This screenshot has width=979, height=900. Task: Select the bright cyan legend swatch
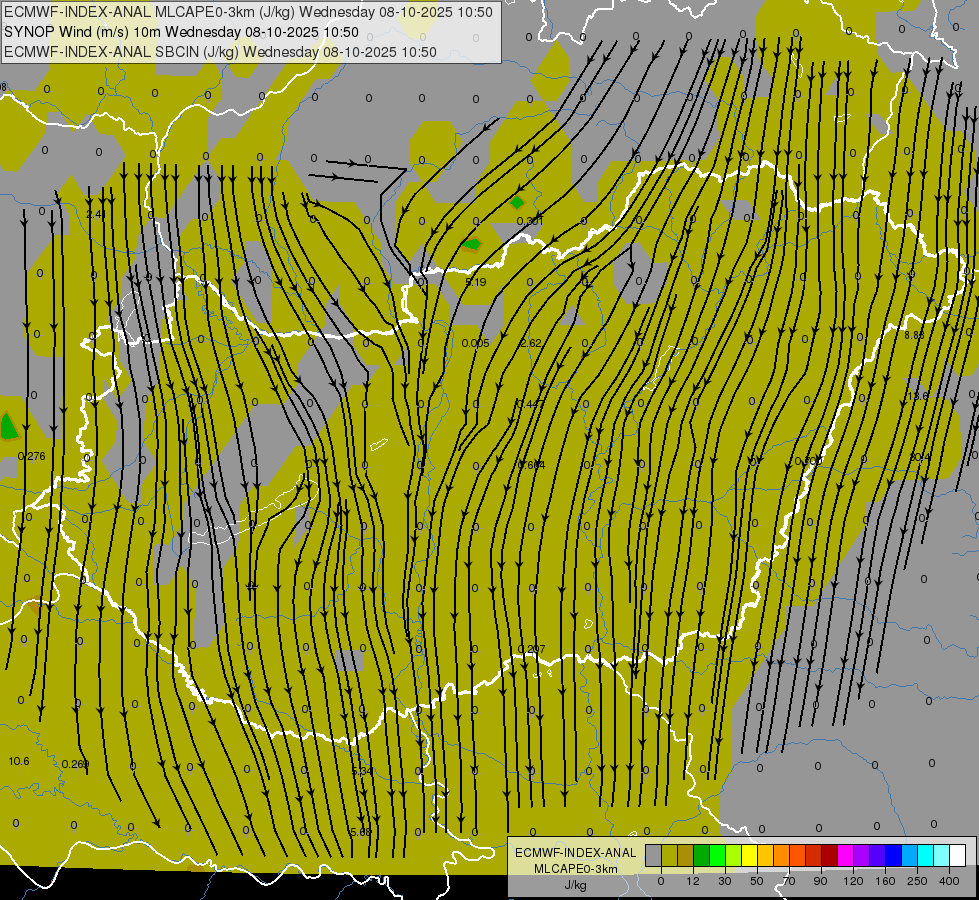[926, 855]
